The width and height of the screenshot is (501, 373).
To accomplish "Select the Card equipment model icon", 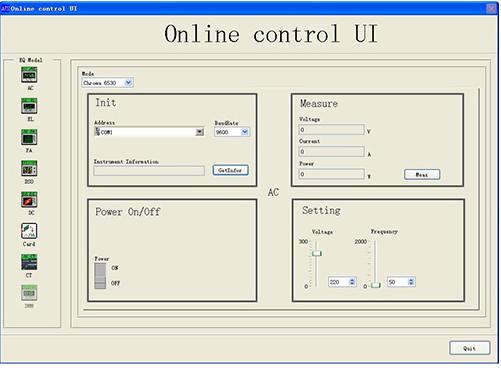I will 29,231.
